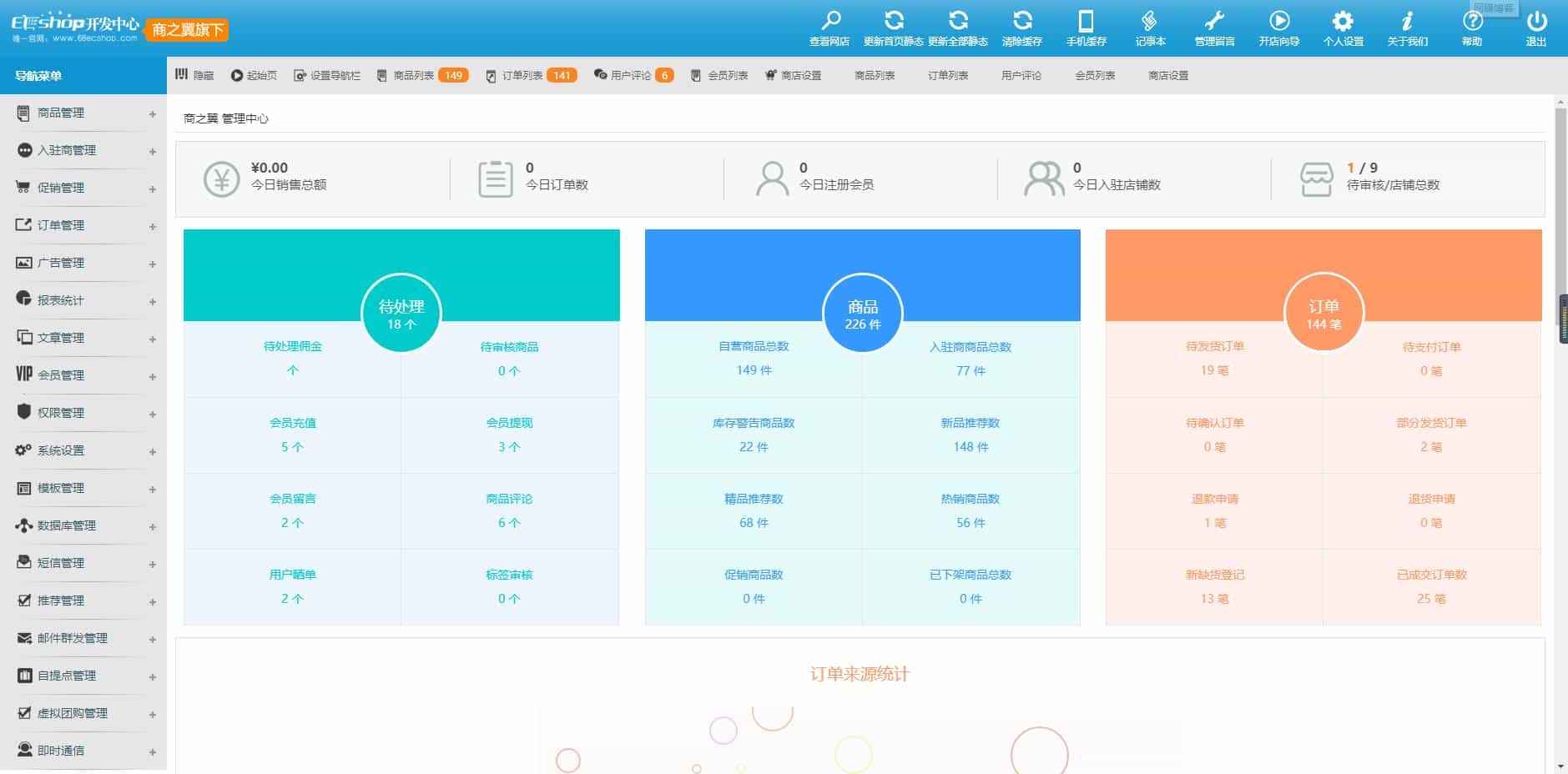The image size is (1568, 774).
Task: Open 订单列表 tab with 141 badge
Action: click(531, 75)
